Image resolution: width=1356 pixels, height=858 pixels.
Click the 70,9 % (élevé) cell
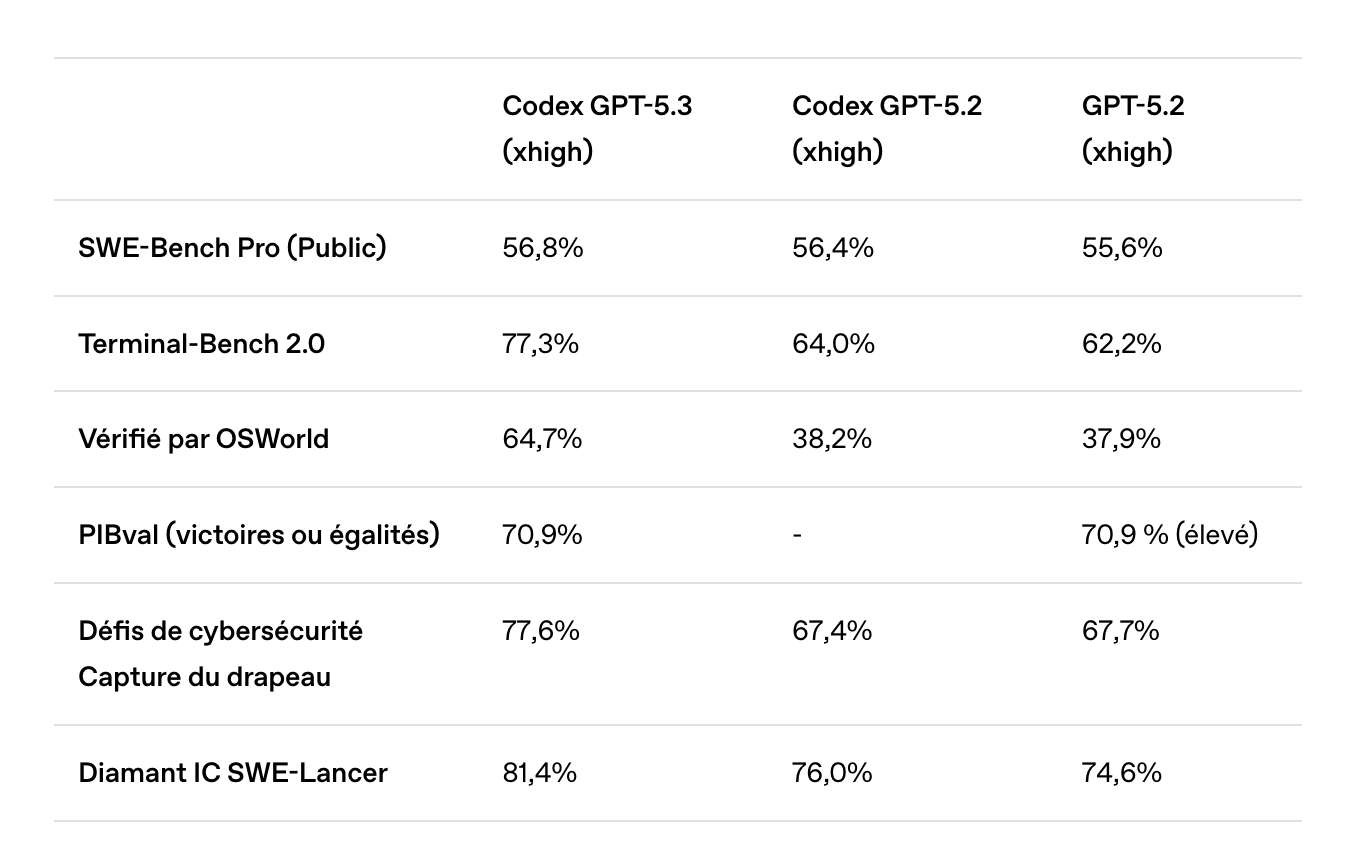point(1169,535)
